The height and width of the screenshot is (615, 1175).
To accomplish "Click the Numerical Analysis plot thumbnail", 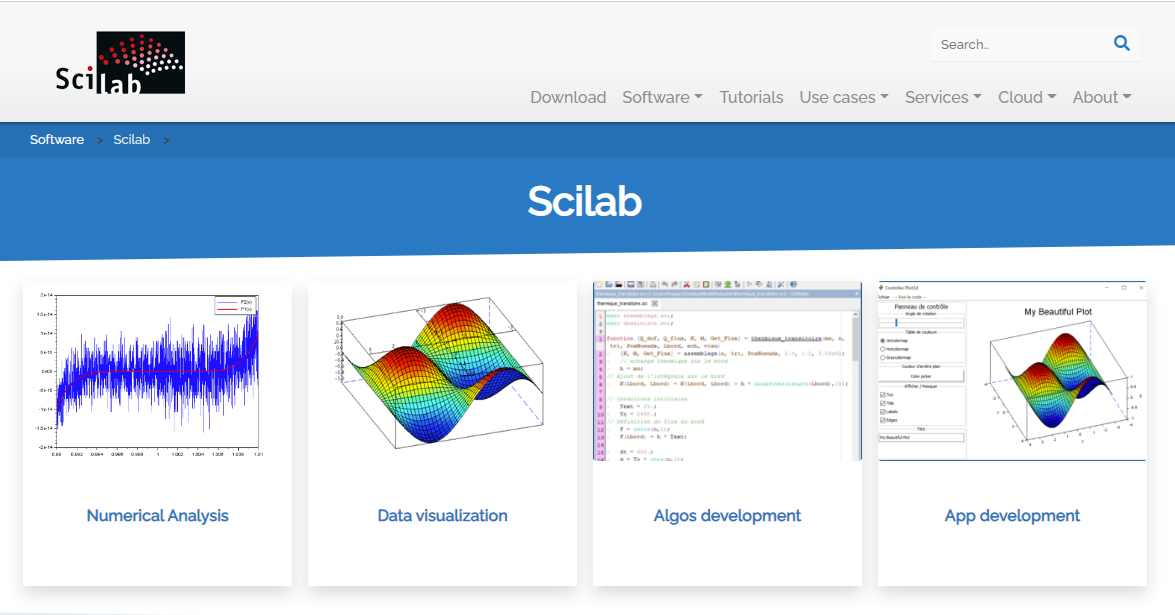I will (157, 372).
